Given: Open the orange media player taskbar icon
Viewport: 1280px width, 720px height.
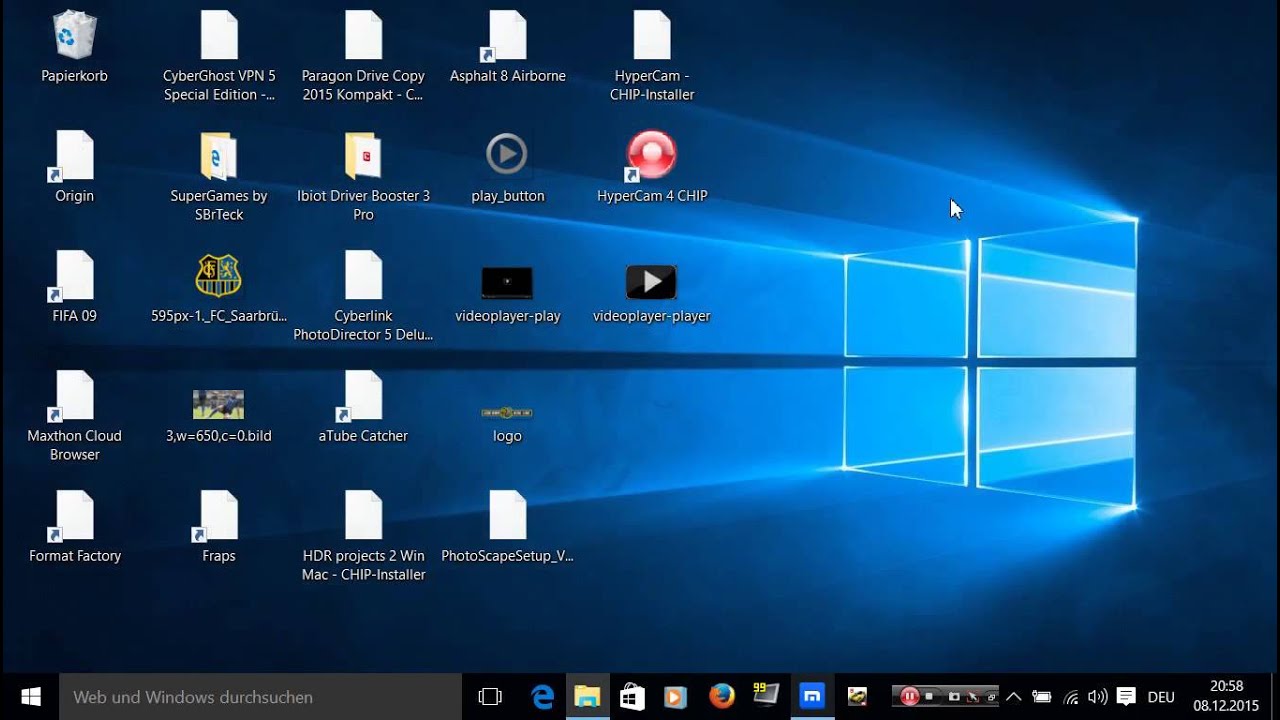Looking at the screenshot, I should 676,697.
